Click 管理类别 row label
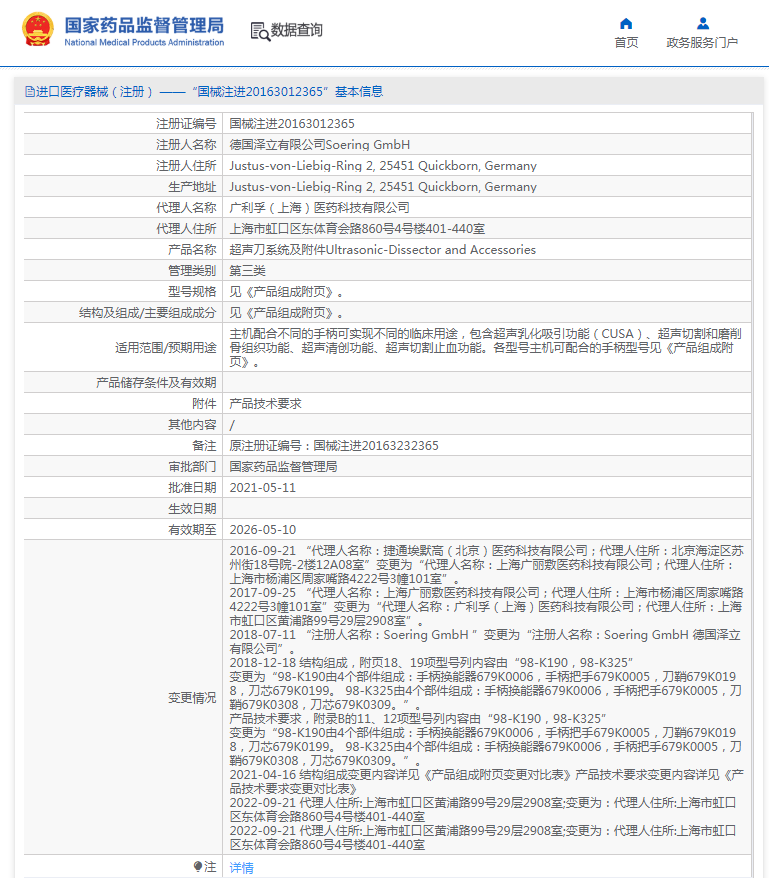This screenshot has height=878, width=769. click(x=192, y=271)
